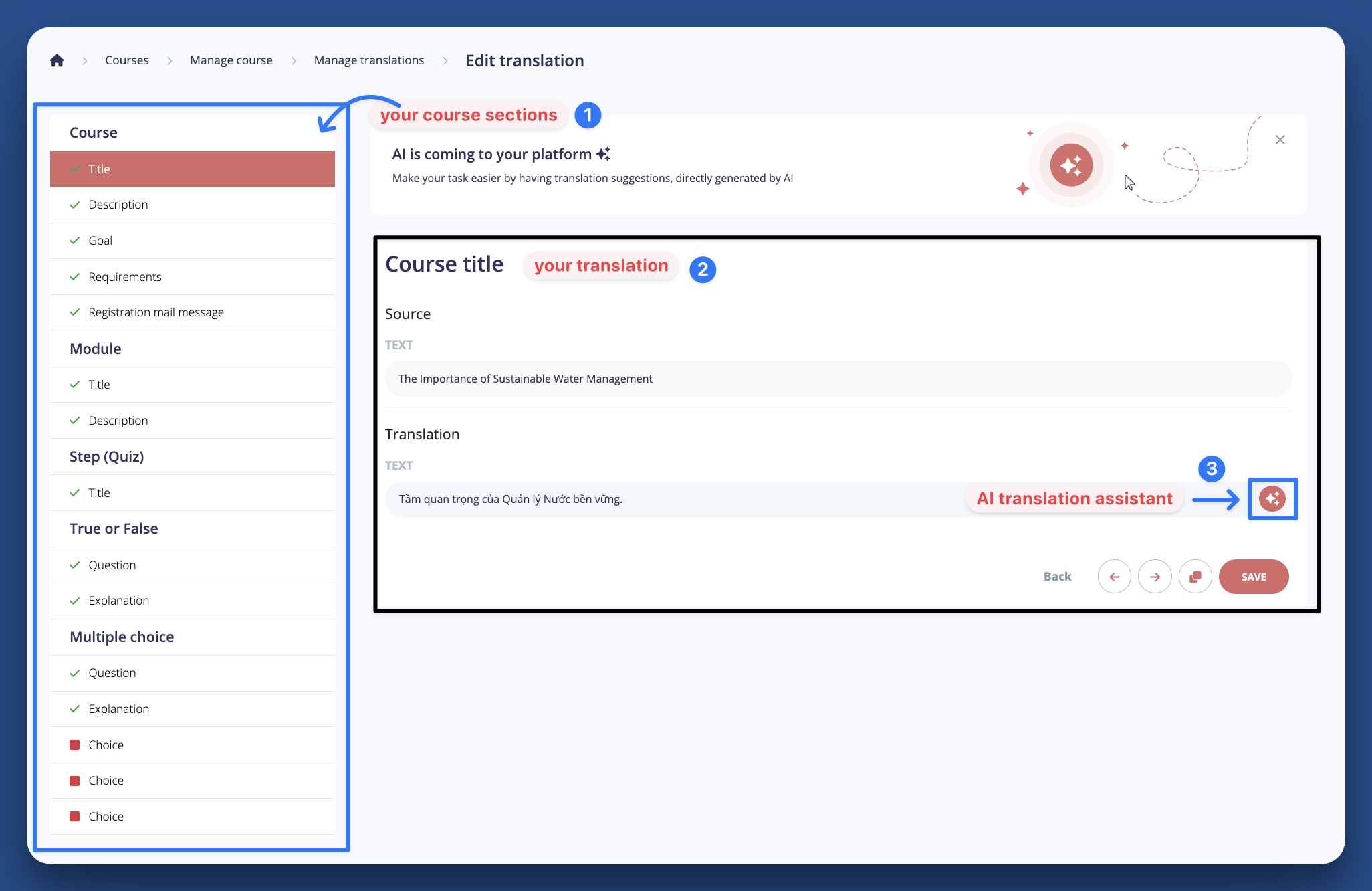The height and width of the screenshot is (891, 1372).
Task: Open Manage course breadcrumb link
Action: [x=231, y=60]
